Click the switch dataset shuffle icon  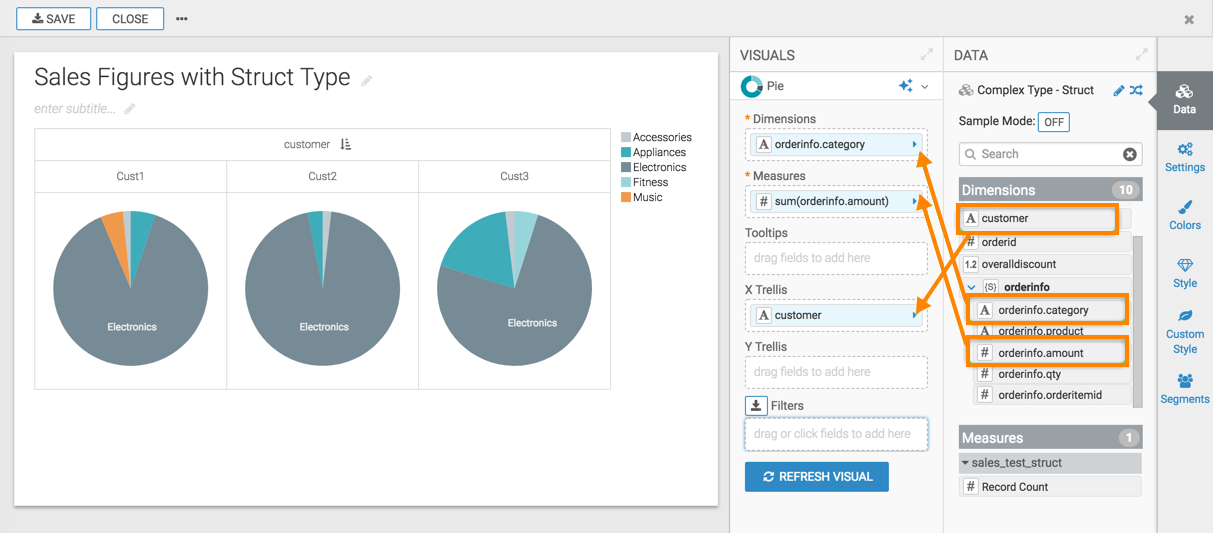click(x=1136, y=90)
